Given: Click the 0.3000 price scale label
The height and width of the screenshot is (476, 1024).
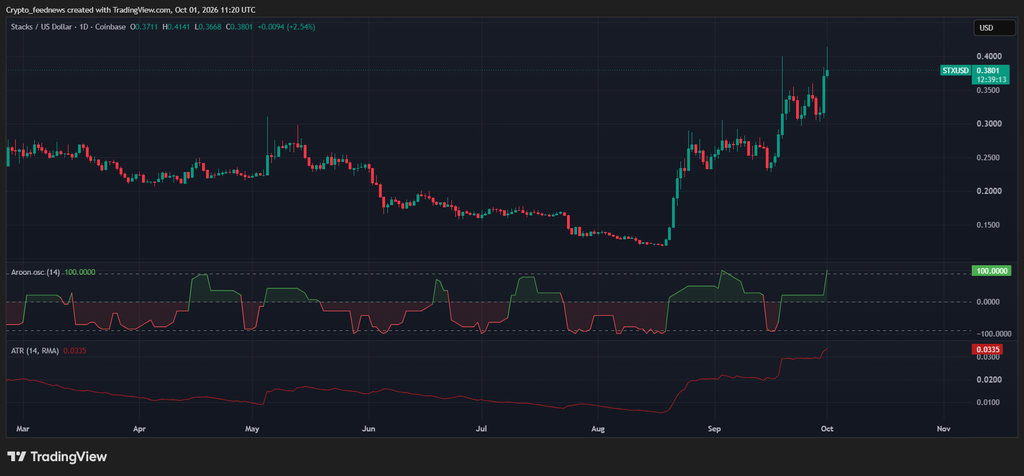Looking at the screenshot, I should coord(987,124).
